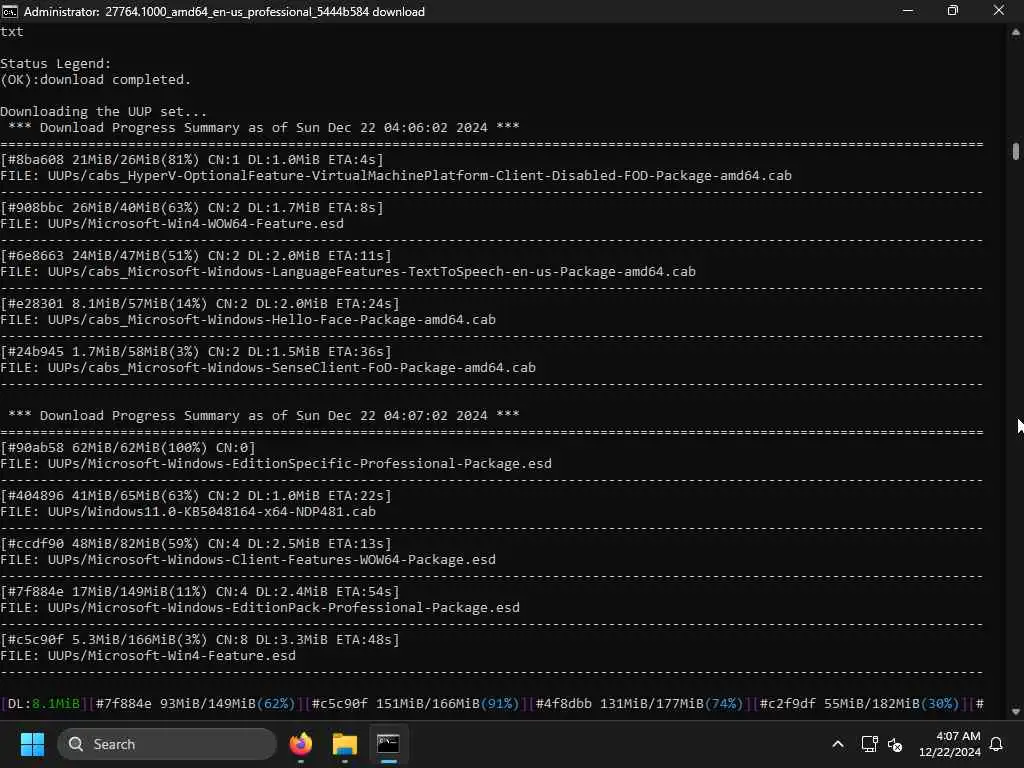Close the Administrator console window

tap(999, 11)
